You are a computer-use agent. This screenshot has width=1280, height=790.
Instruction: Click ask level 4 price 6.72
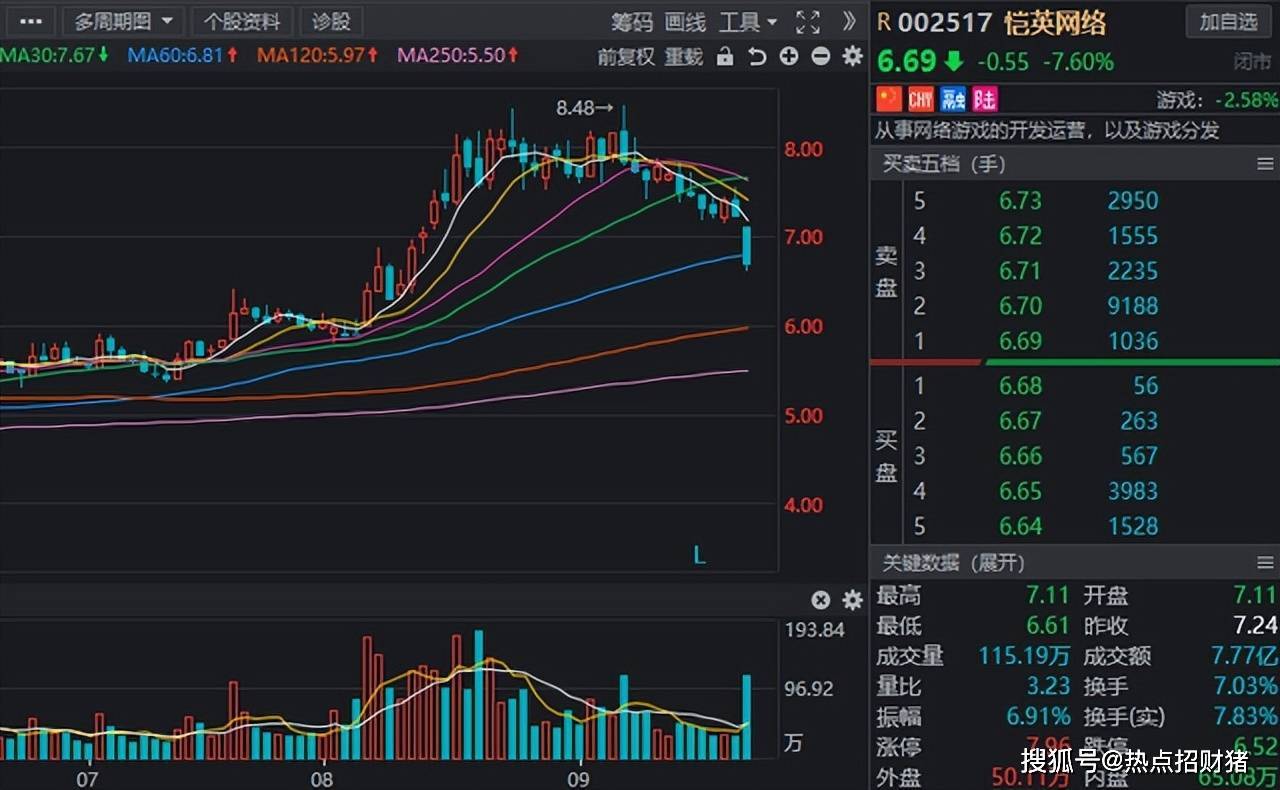coord(1020,236)
